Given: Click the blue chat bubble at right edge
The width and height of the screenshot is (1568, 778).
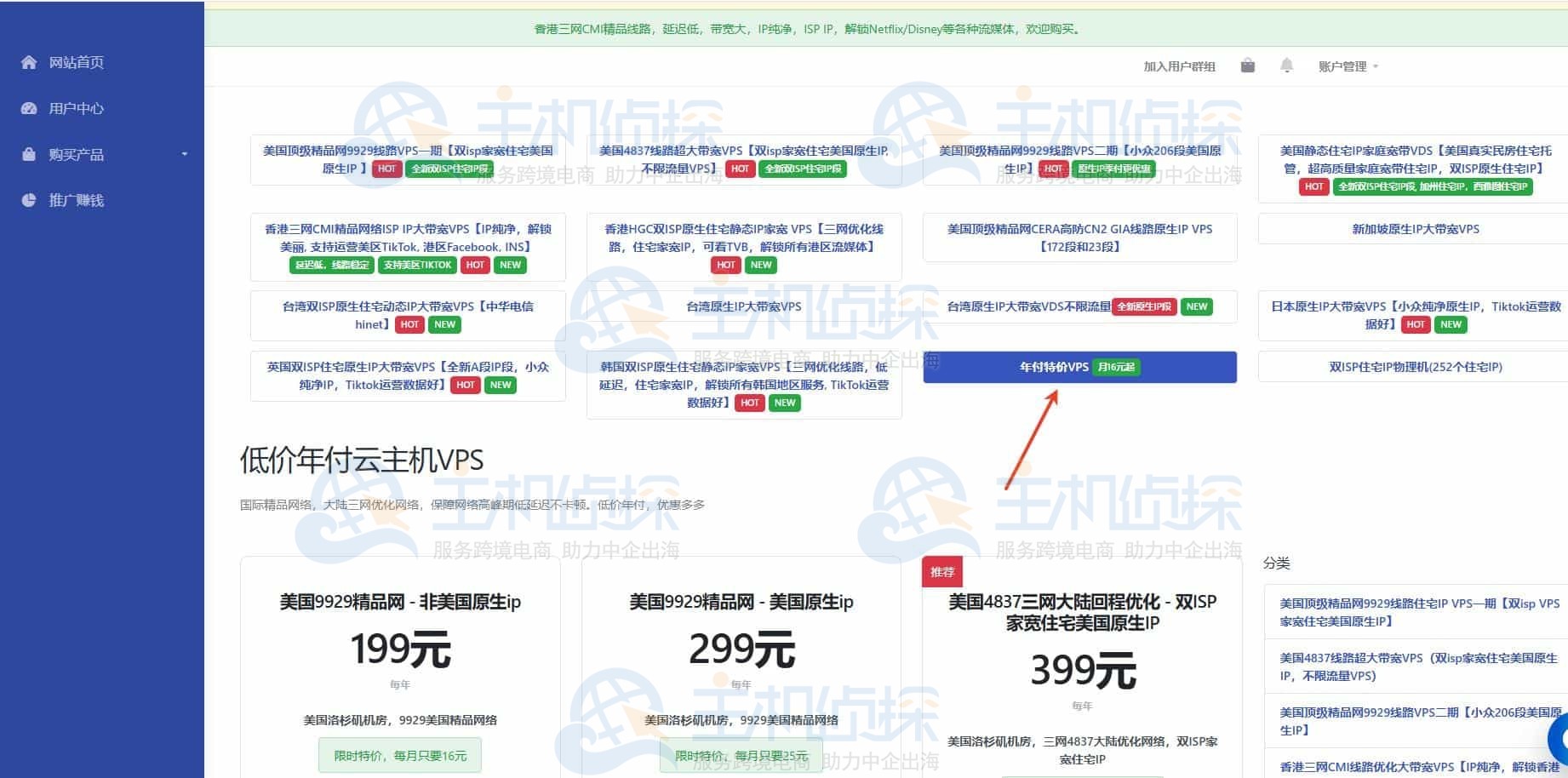Looking at the screenshot, I should pyautogui.click(x=1560, y=739).
